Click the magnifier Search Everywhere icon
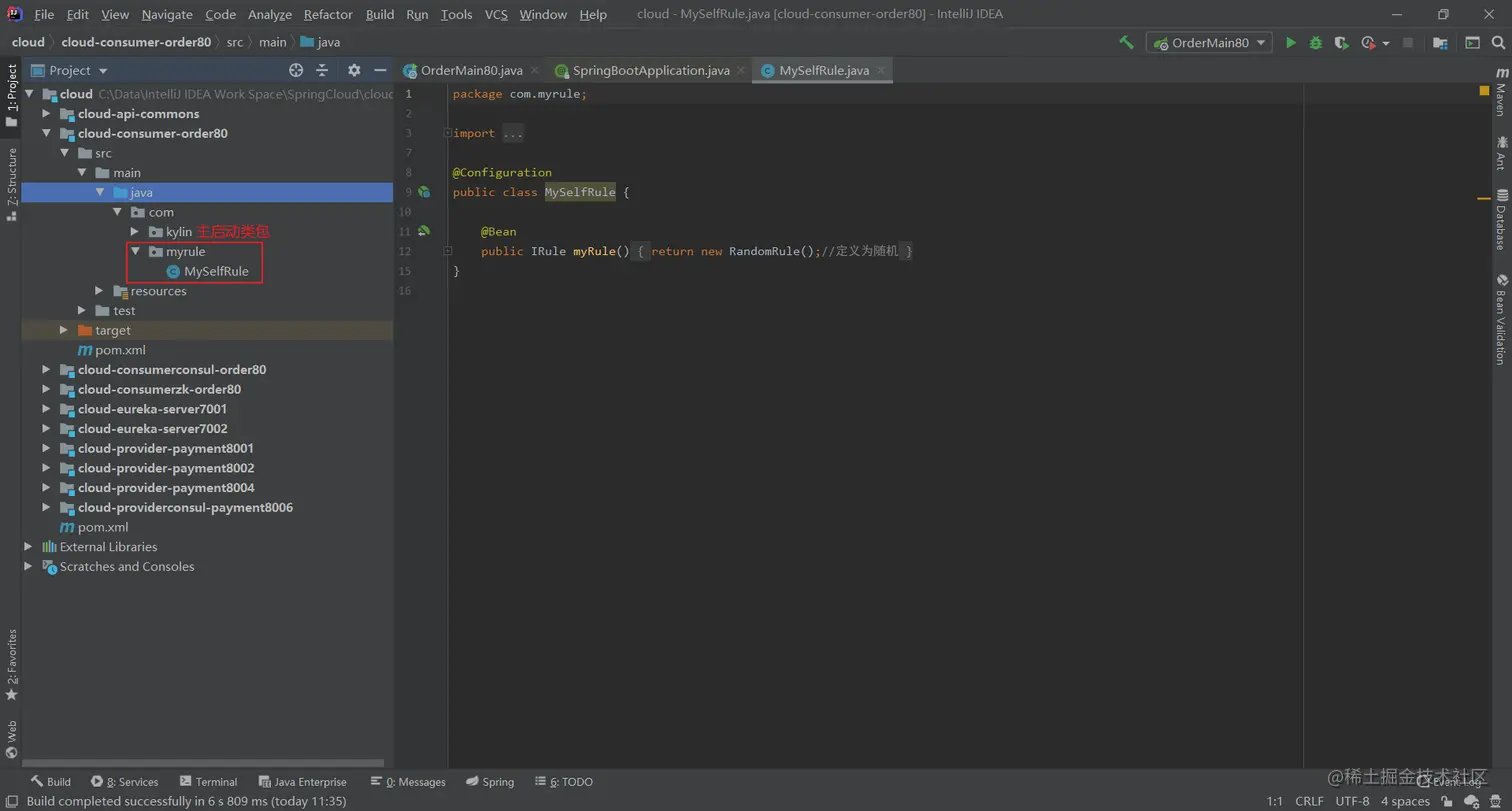Viewport: 1512px width, 811px height. point(1496,43)
